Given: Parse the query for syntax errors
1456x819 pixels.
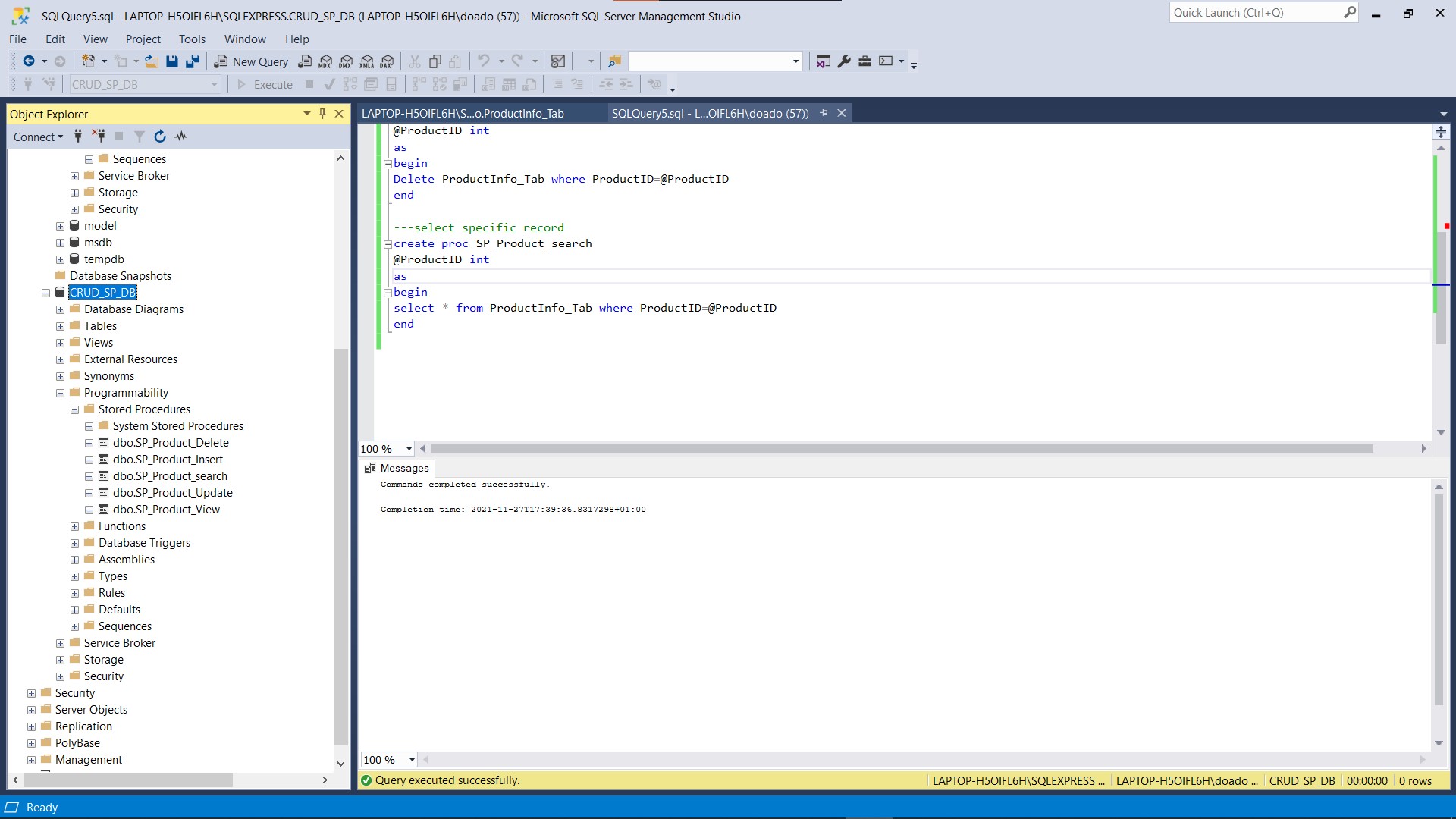Looking at the screenshot, I should (x=329, y=84).
